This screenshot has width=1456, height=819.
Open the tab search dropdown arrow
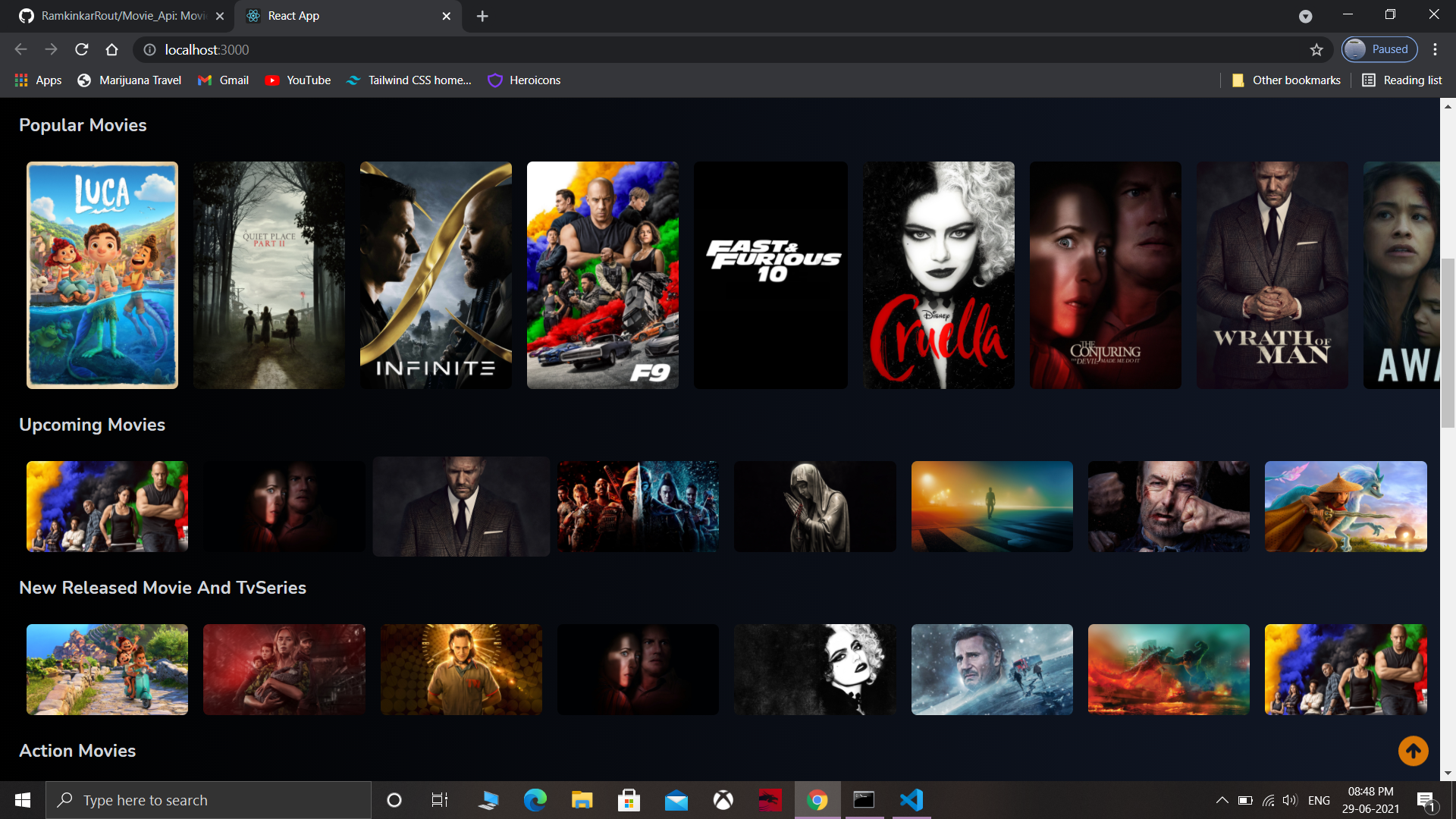[x=1305, y=16]
